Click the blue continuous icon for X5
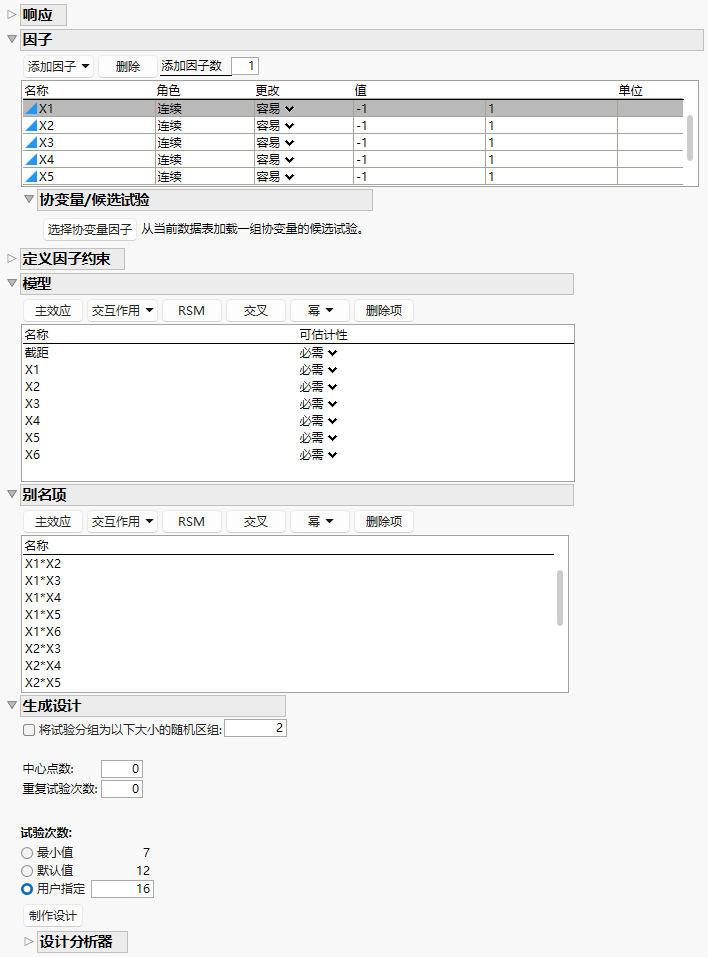This screenshot has width=708, height=957. pos(31,177)
